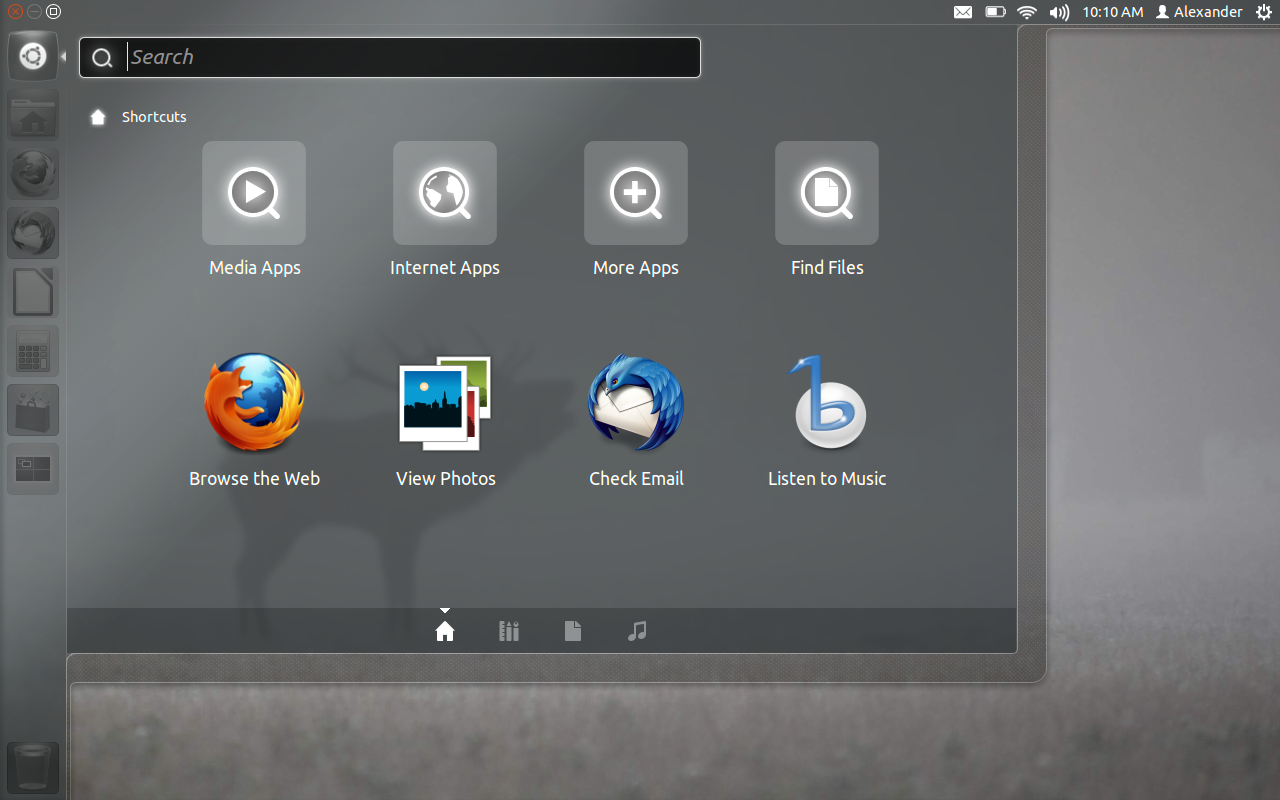Open the Trash in the launcher
Image resolution: width=1280 pixels, height=800 pixels.
pyautogui.click(x=33, y=767)
